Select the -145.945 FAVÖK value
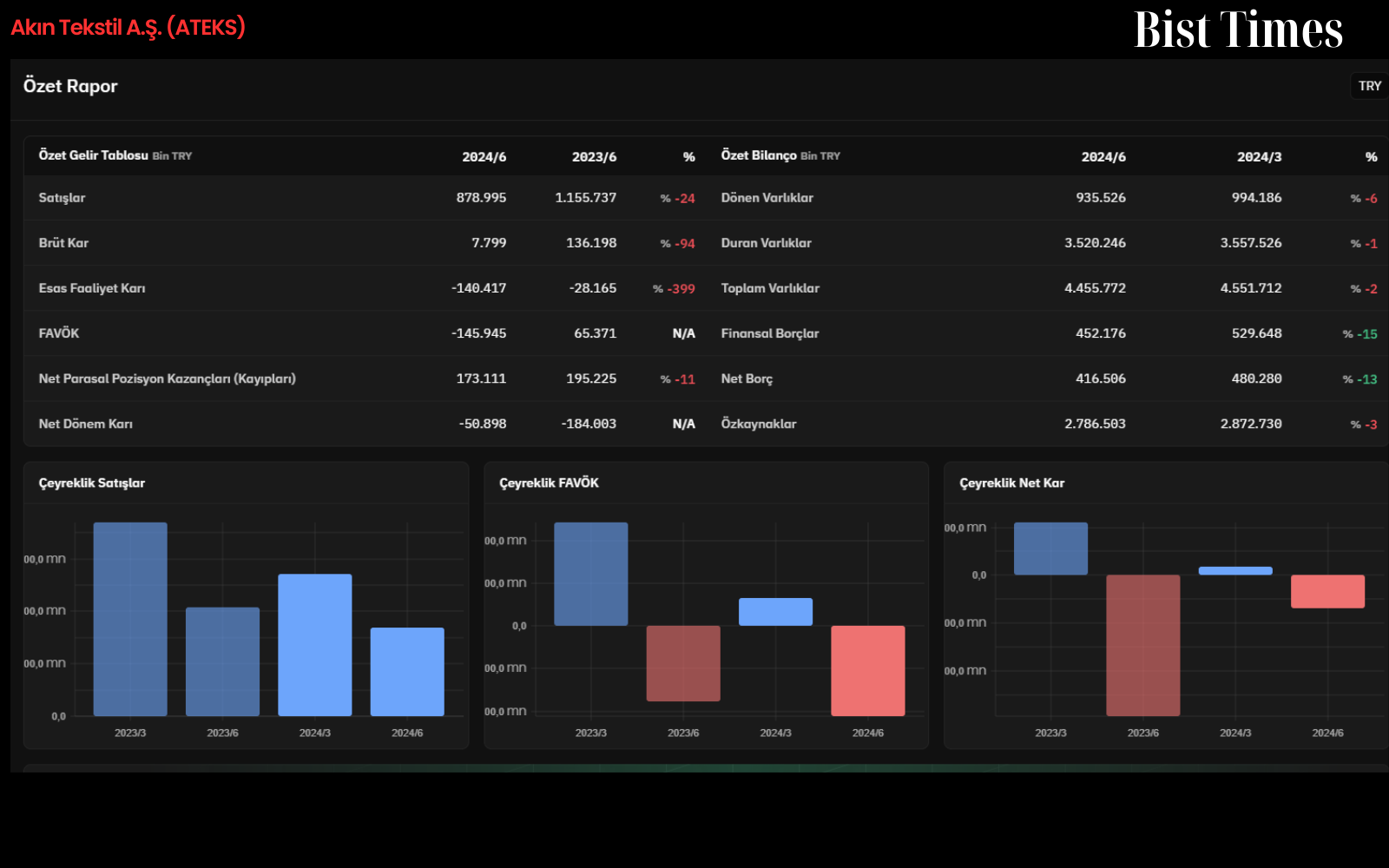The height and width of the screenshot is (868, 1389). click(x=478, y=333)
